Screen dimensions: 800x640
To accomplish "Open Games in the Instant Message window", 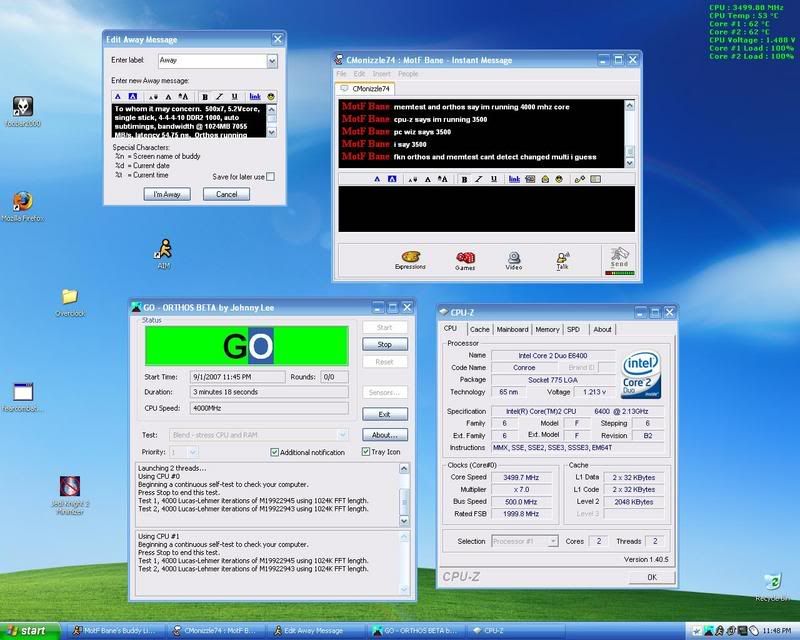I will tap(465, 261).
